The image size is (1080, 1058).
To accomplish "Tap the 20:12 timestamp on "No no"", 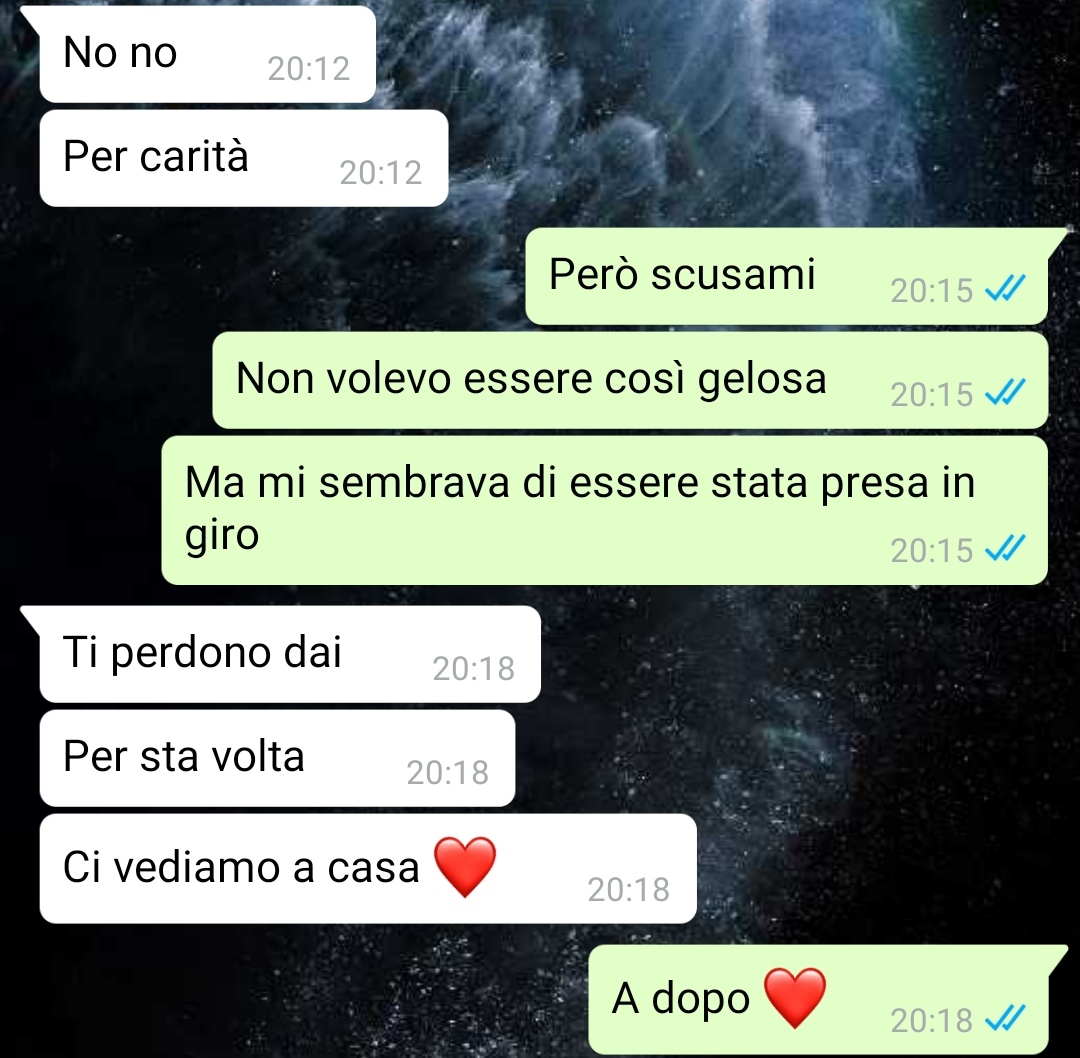I will (309, 68).
